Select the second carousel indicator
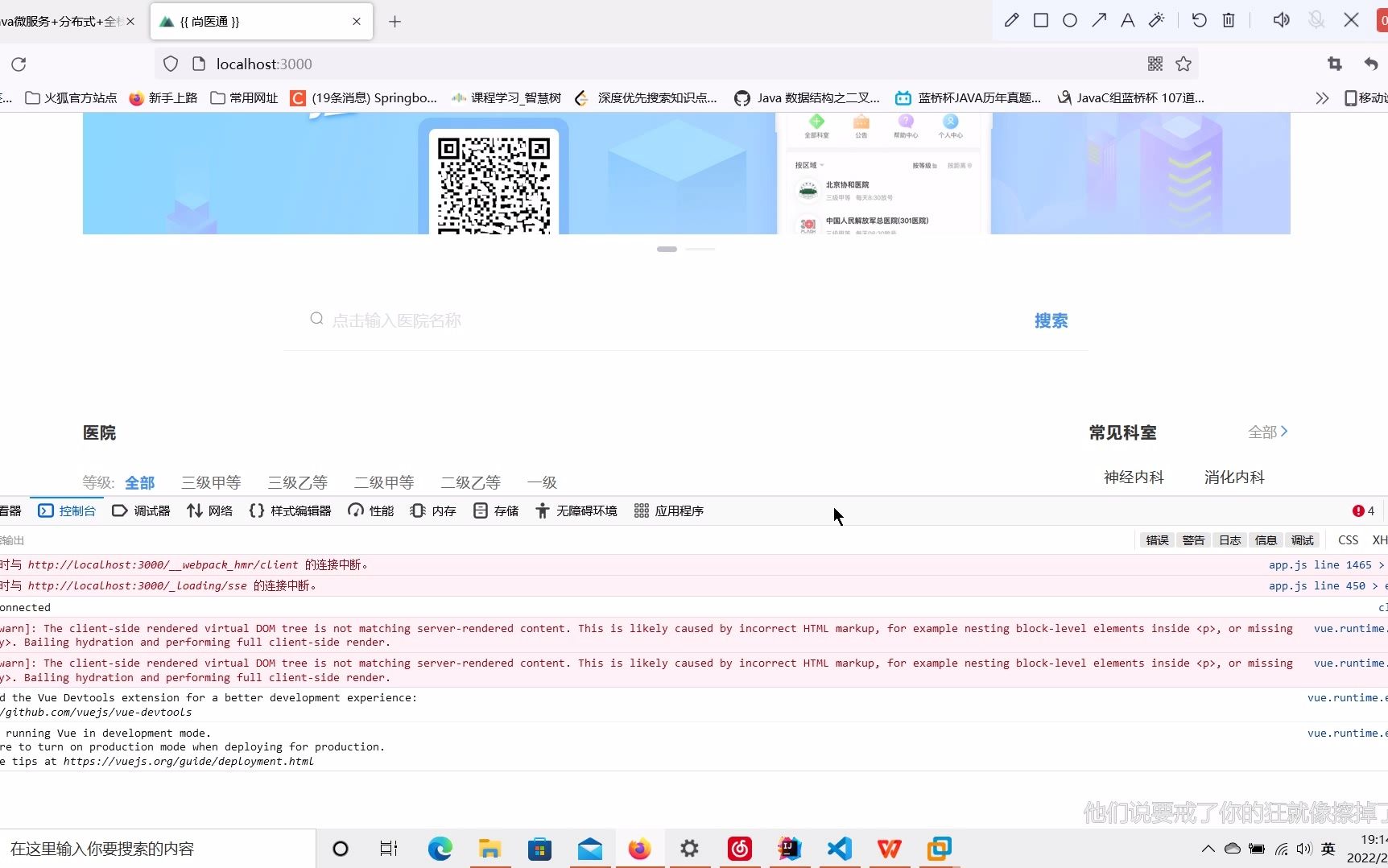 (x=700, y=249)
